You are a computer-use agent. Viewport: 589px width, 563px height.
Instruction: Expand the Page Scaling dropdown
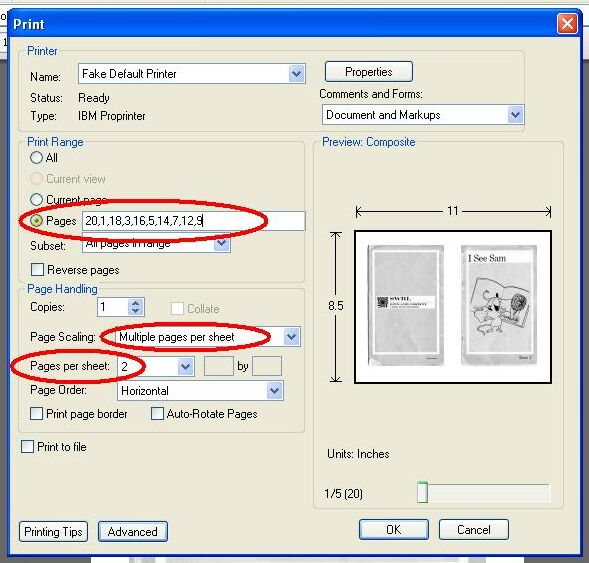pos(291,337)
